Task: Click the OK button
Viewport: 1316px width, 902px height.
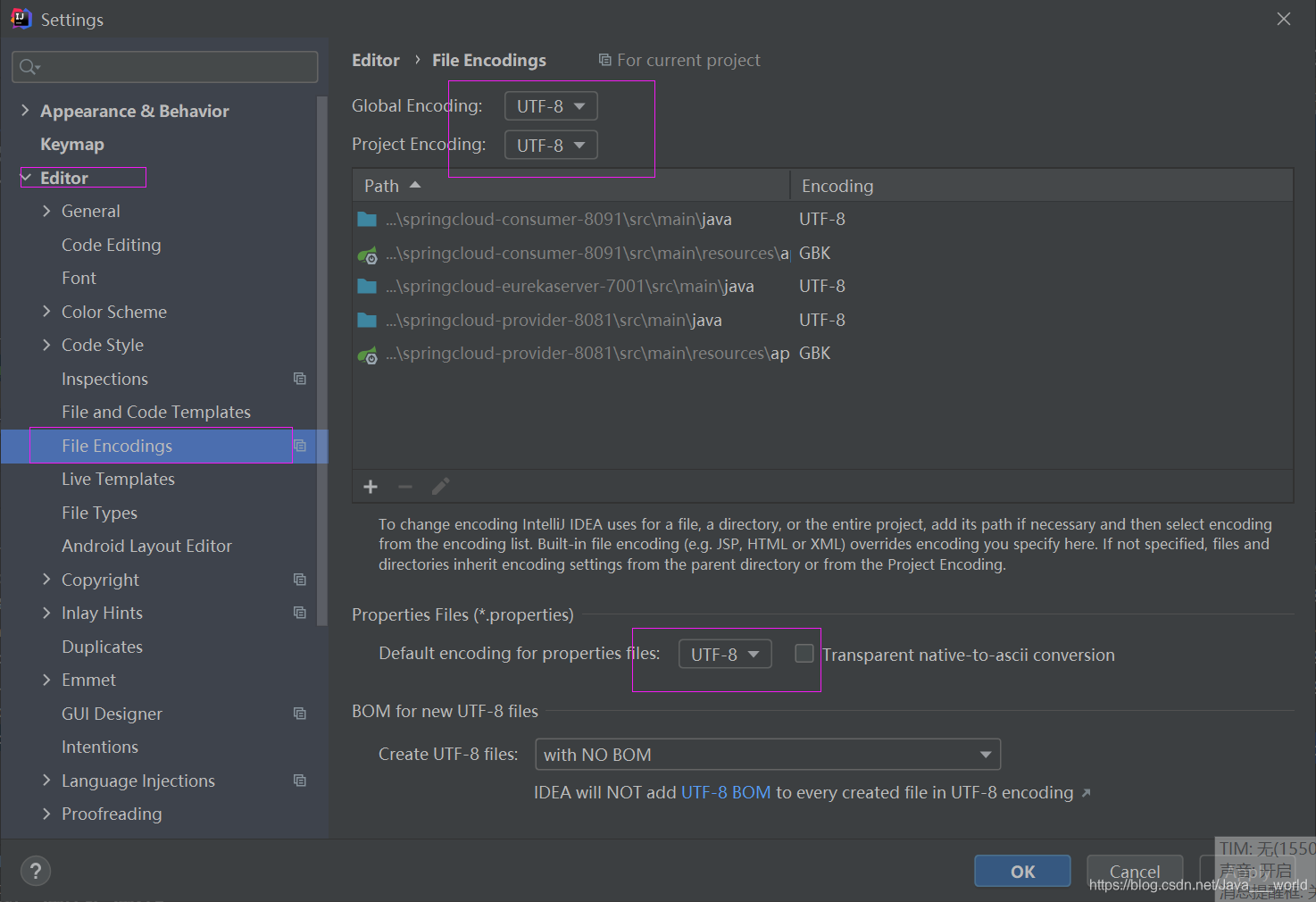Action: (x=1022, y=871)
